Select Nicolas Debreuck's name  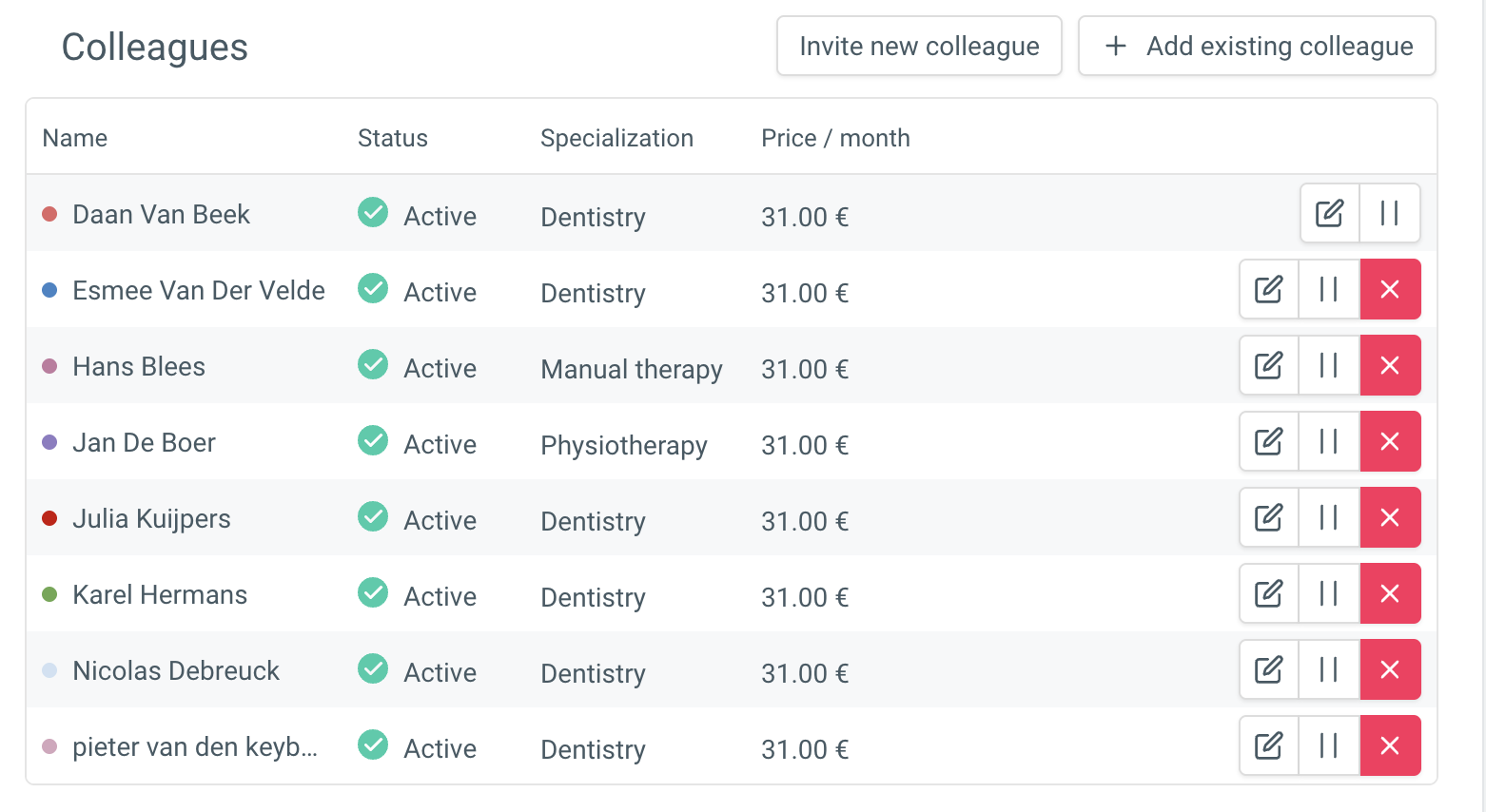tap(176, 670)
